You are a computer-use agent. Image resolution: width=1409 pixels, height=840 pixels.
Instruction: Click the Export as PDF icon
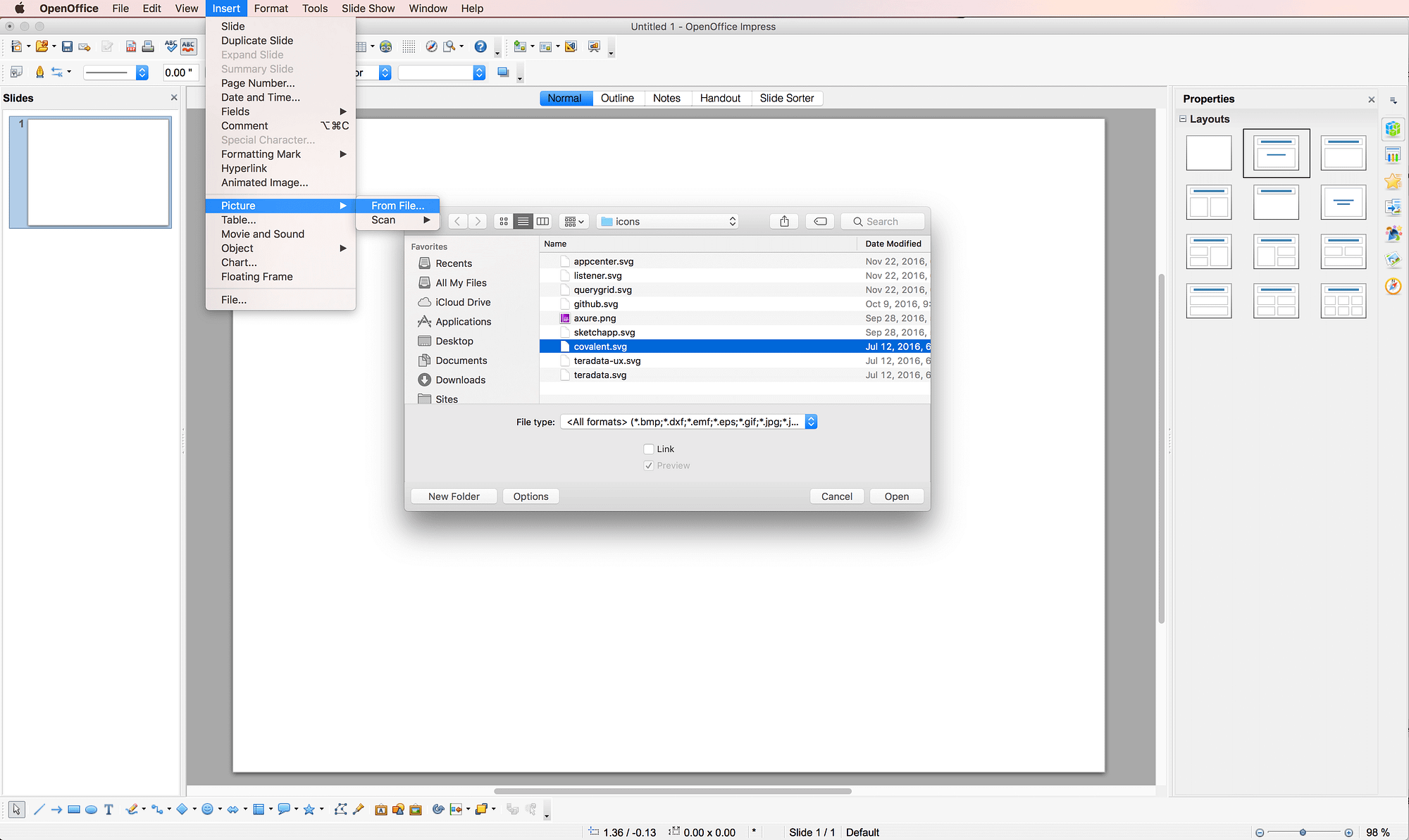[x=130, y=46]
